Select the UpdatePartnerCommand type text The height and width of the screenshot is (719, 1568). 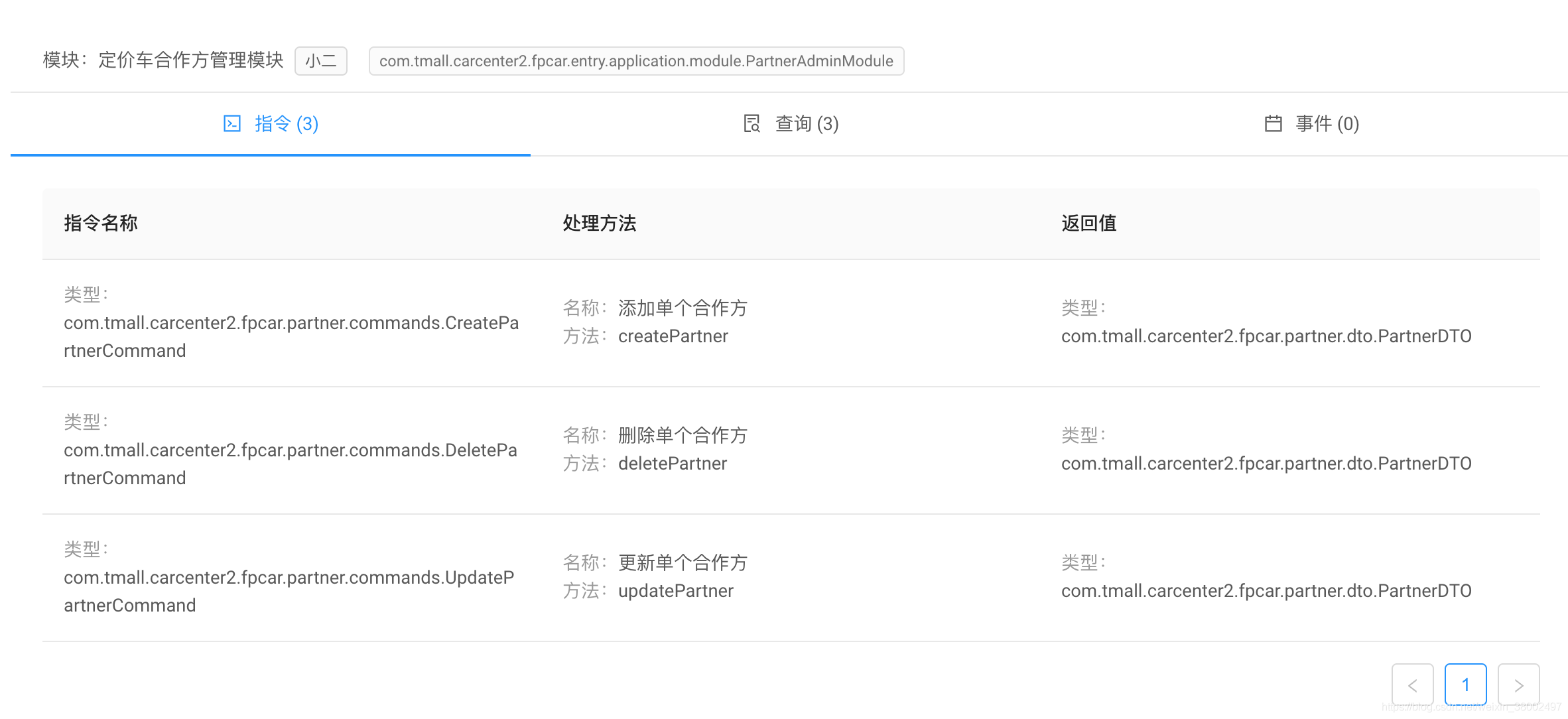coord(289,591)
